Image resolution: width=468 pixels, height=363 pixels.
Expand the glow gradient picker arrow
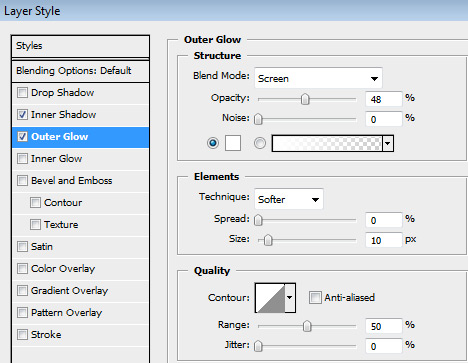(x=388, y=143)
